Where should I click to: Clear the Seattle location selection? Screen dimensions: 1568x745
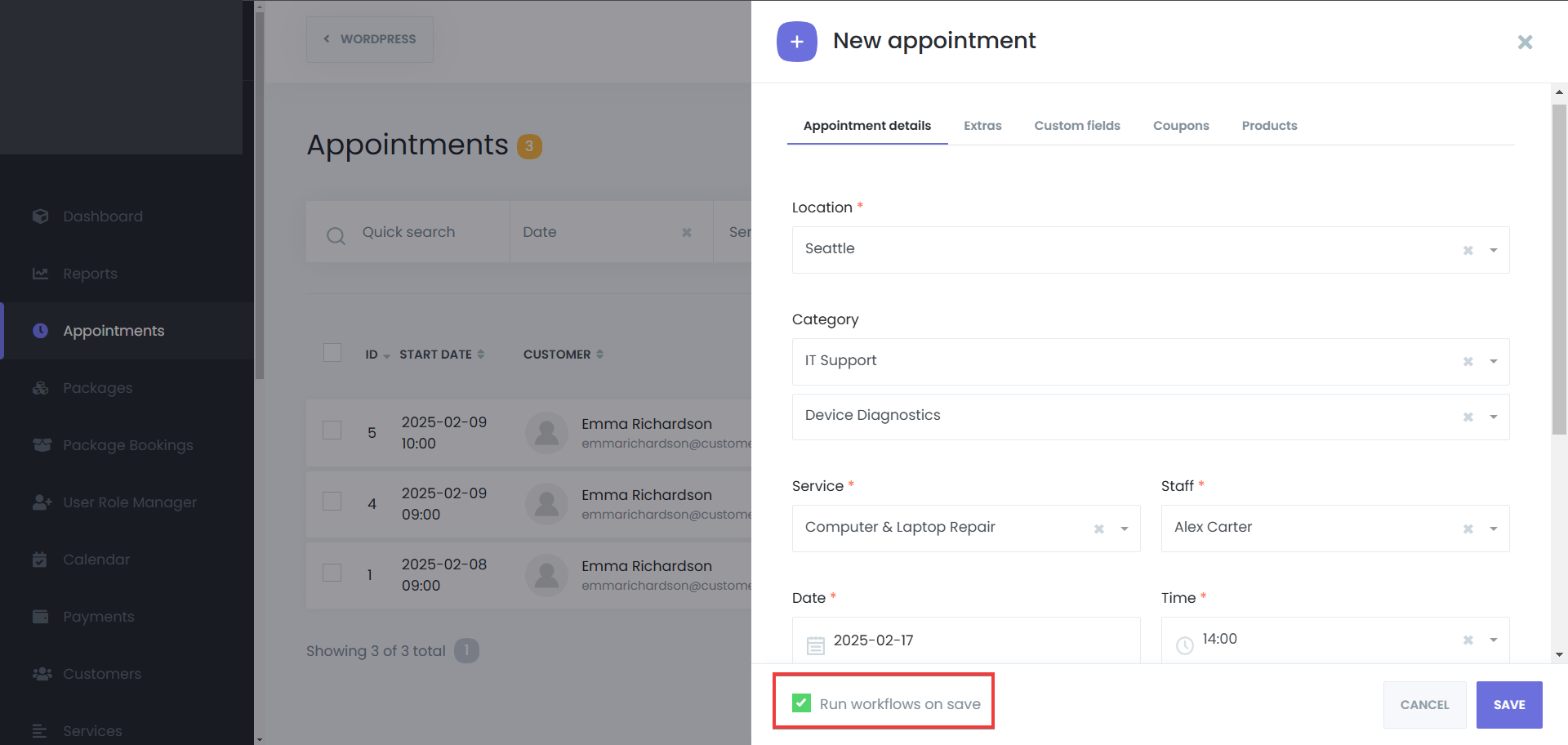(1468, 250)
